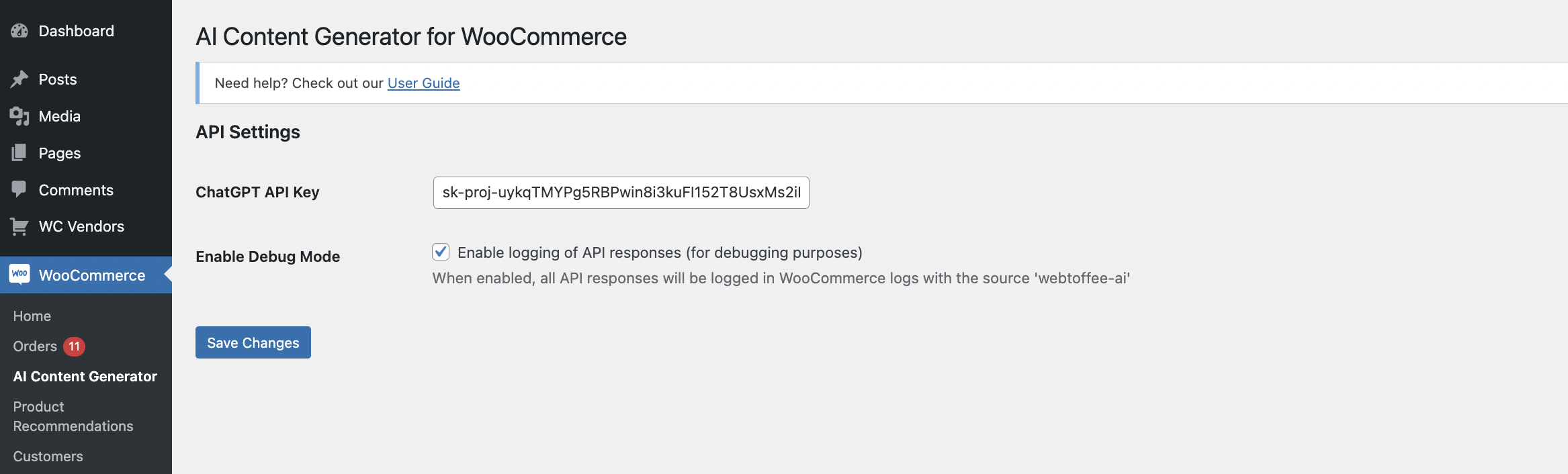Open the Customers submenu item

[48, 457]
